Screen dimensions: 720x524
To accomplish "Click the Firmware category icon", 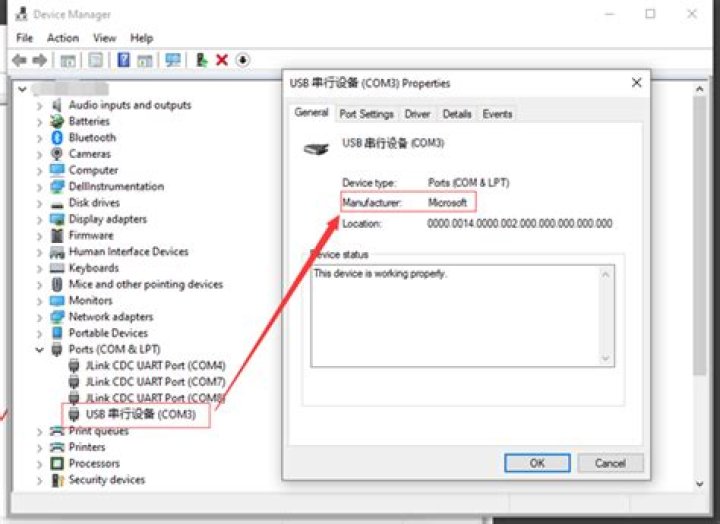I will [x=57, y=235].
